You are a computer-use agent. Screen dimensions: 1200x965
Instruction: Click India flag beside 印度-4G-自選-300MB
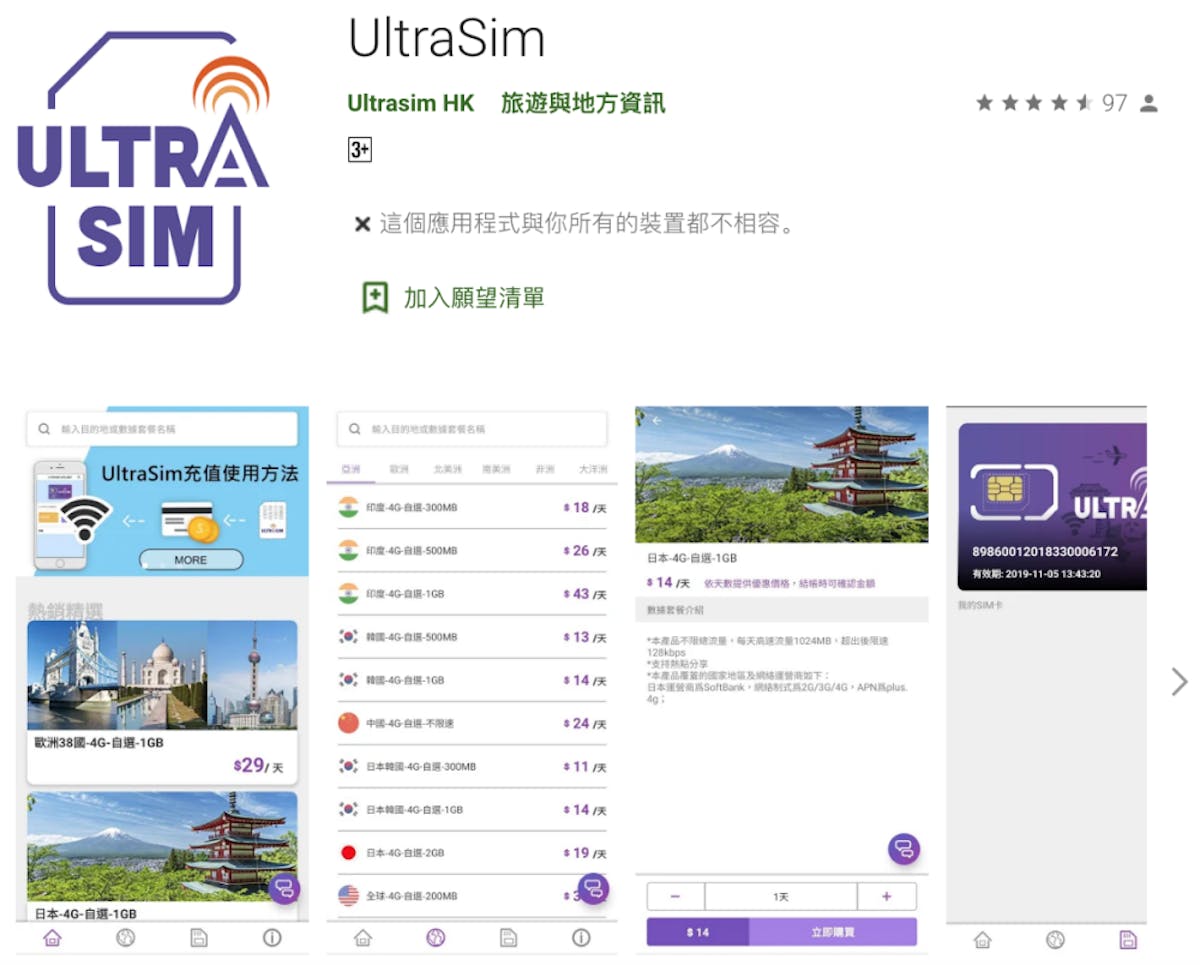(x=348, y=507)
